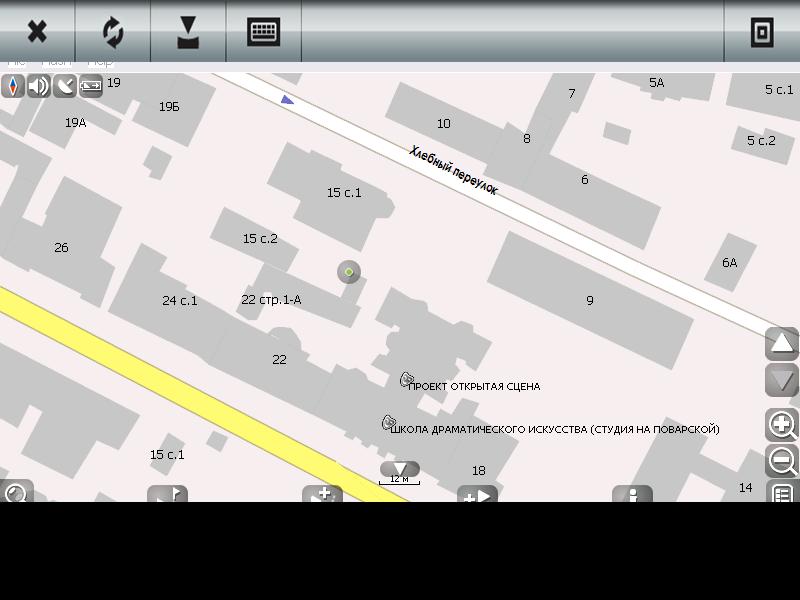800x600 pixels.
Task: Click the fullscreen frame button at top right
Action: click(x=762, y=32)
